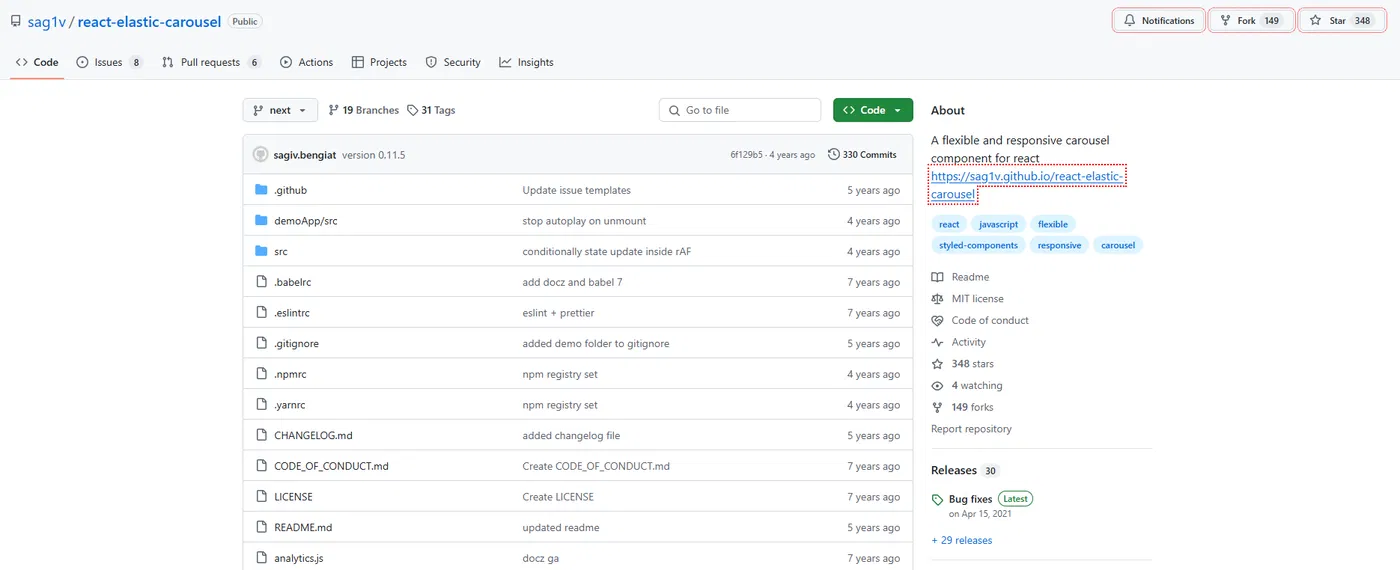Open the green Code dropdown button
The image size is (1400, 570).
coord(873,110)
